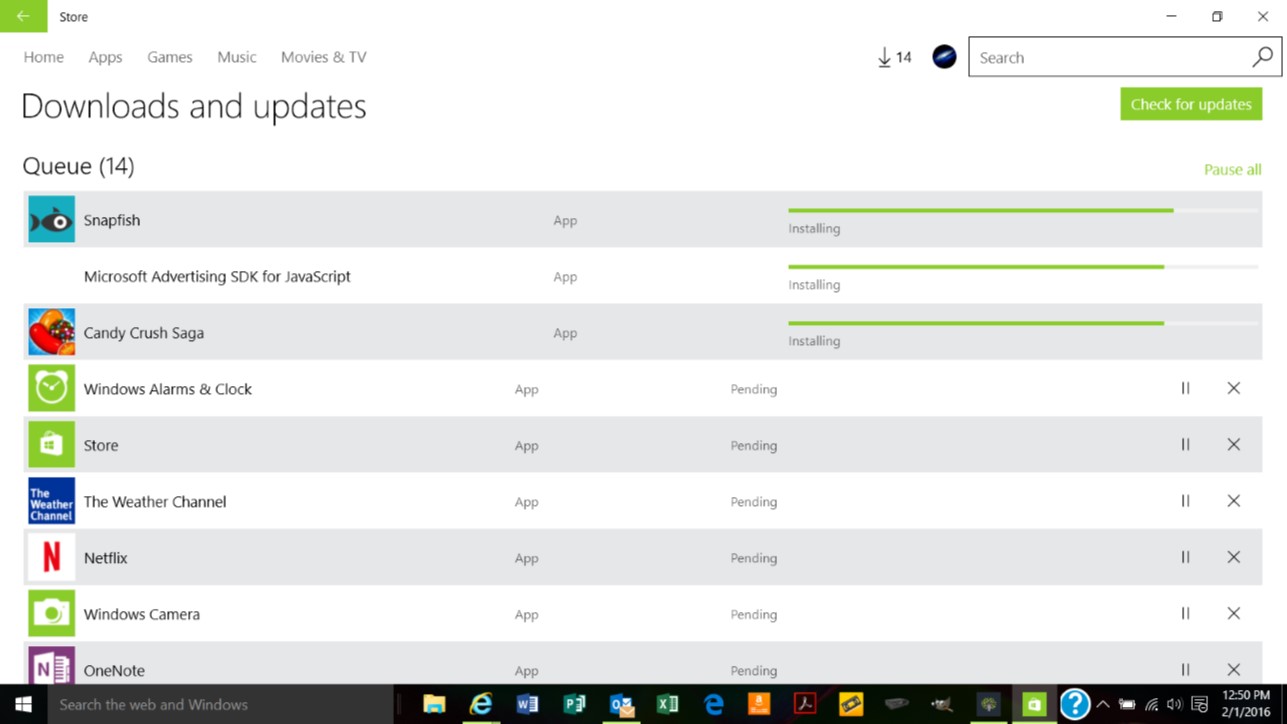Open the user account avatar
Screen dimensions: 1287x724
944,57
